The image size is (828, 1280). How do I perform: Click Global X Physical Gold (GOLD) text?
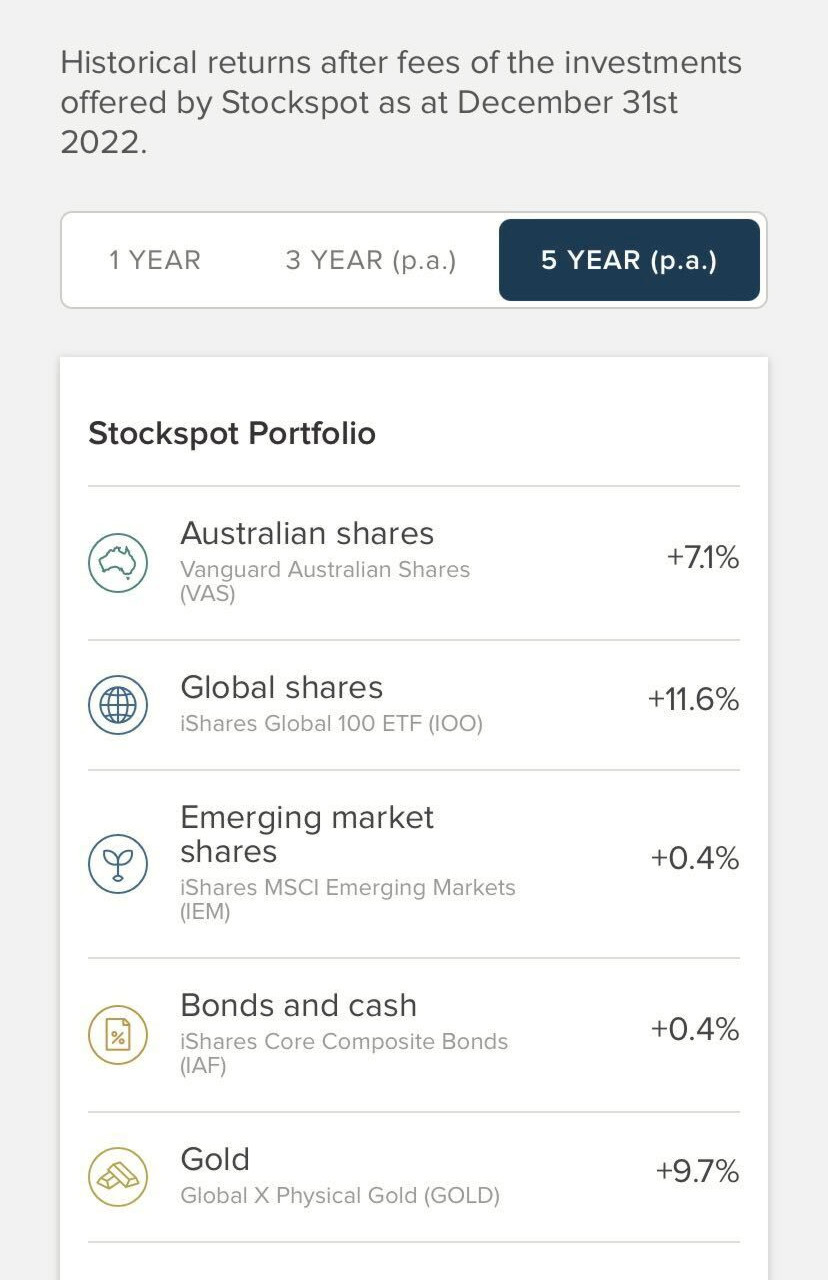[340, 1195]
